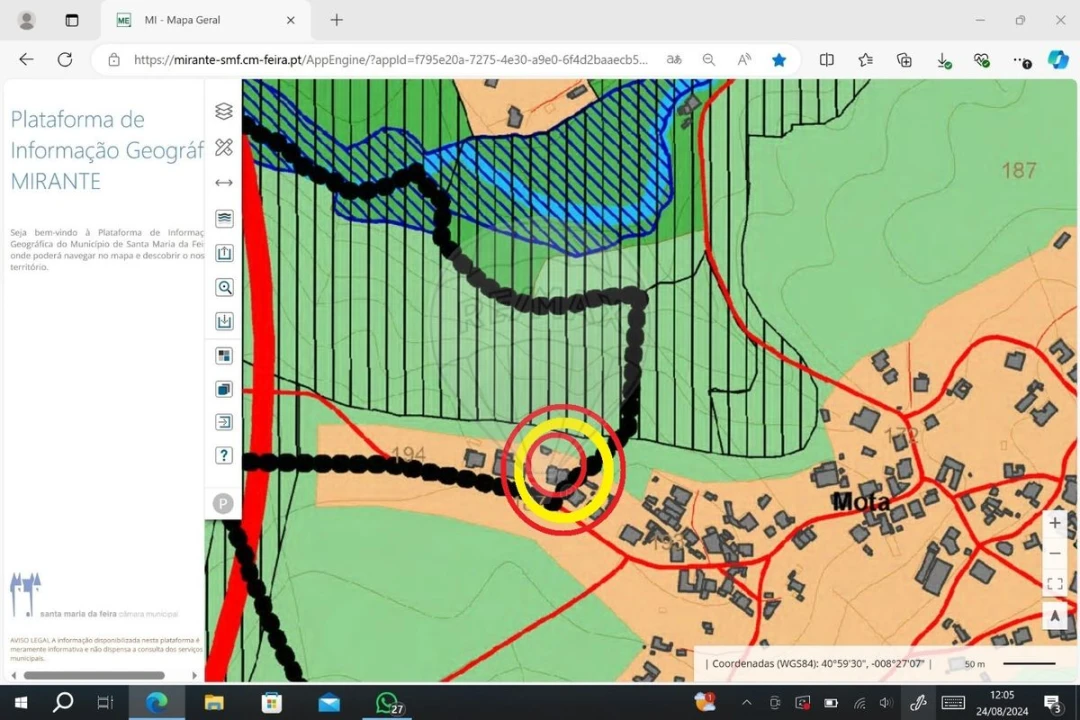Screen dimensions: 1080x720
Task: Open the basemap gallery grid icon
Action: (224, 356)
